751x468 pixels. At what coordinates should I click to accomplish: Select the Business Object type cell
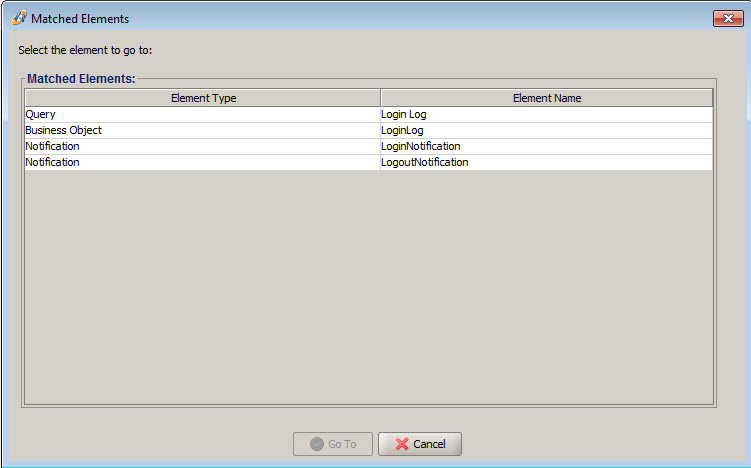tap(203, 130)
